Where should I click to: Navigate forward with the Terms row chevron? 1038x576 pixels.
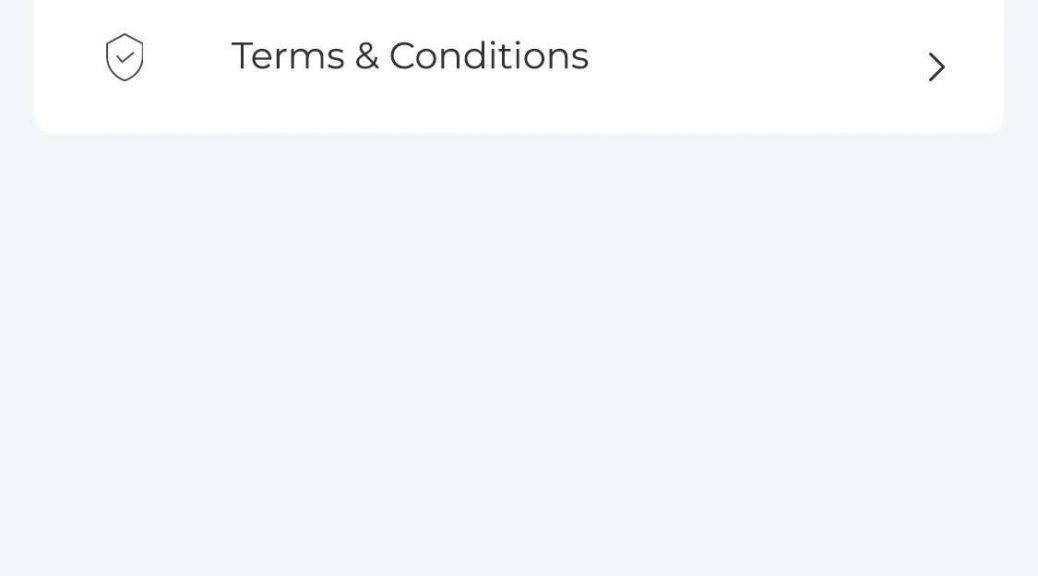936,67
